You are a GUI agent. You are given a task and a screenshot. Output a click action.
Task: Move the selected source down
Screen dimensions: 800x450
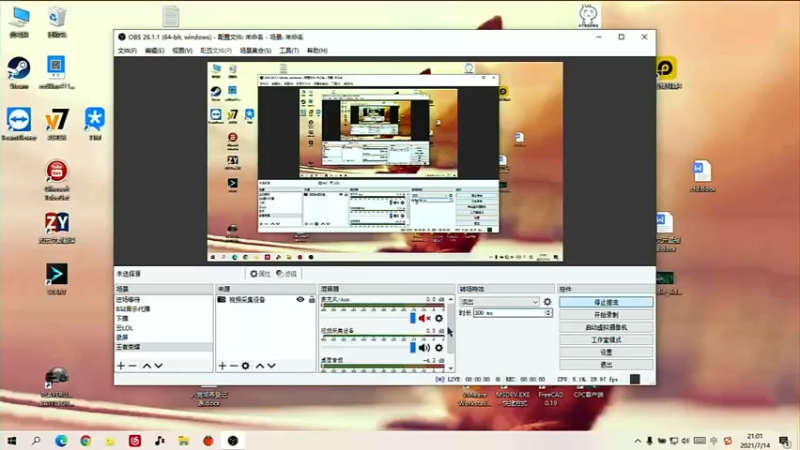271,366
